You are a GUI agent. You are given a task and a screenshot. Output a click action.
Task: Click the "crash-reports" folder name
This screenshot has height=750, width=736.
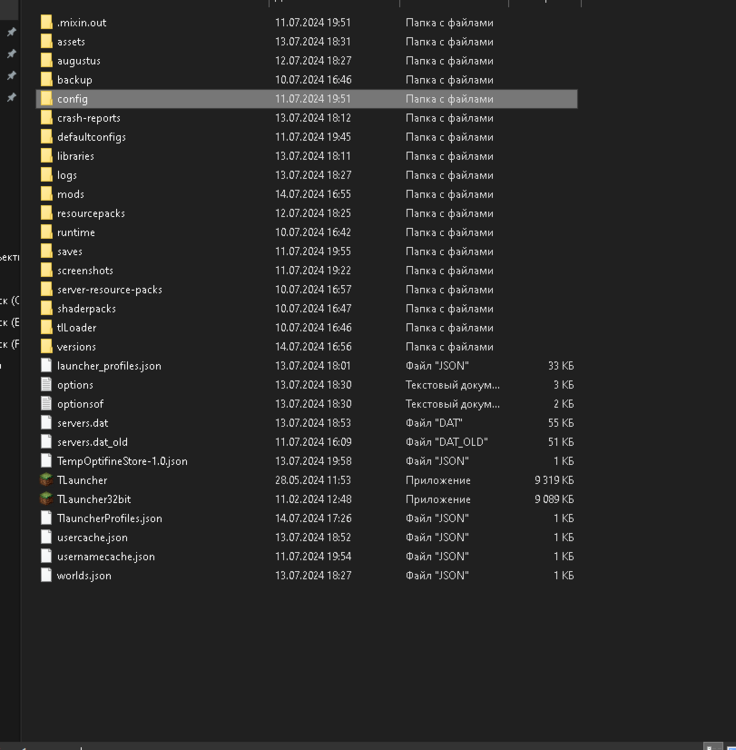pos(88,118)
